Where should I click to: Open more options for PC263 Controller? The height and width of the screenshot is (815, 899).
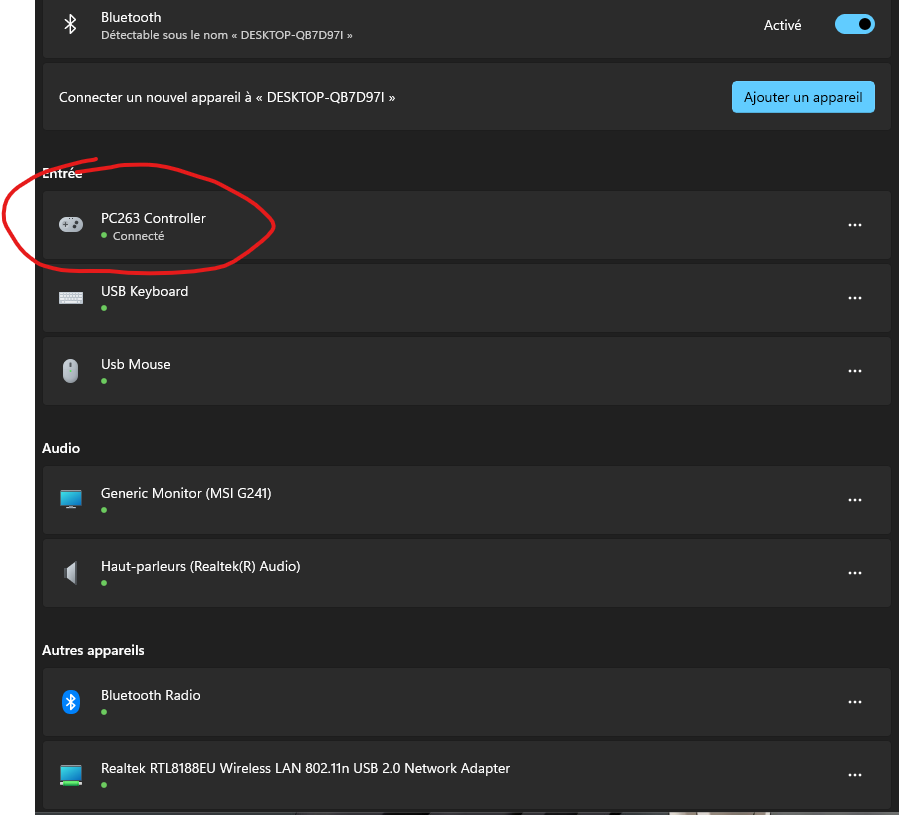click(x=854, y=225)
